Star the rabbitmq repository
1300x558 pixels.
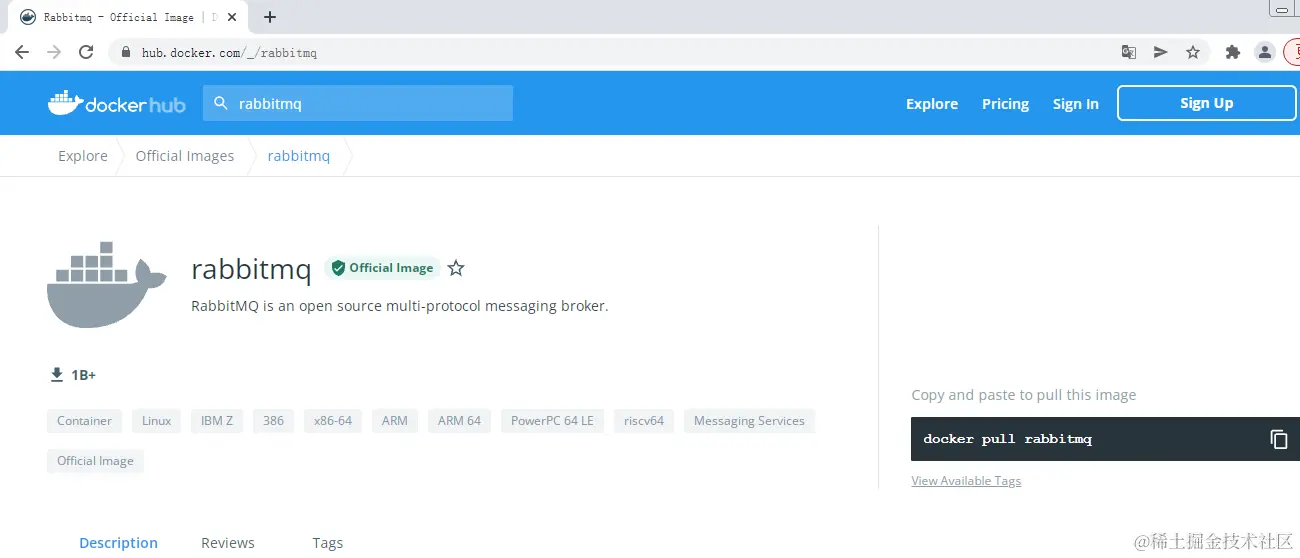point(456,268)
